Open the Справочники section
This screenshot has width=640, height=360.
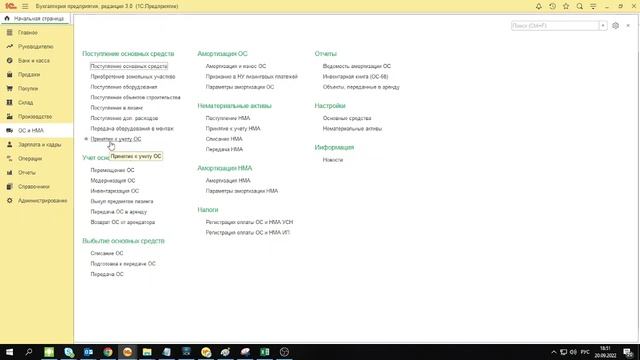pos(34,187)
